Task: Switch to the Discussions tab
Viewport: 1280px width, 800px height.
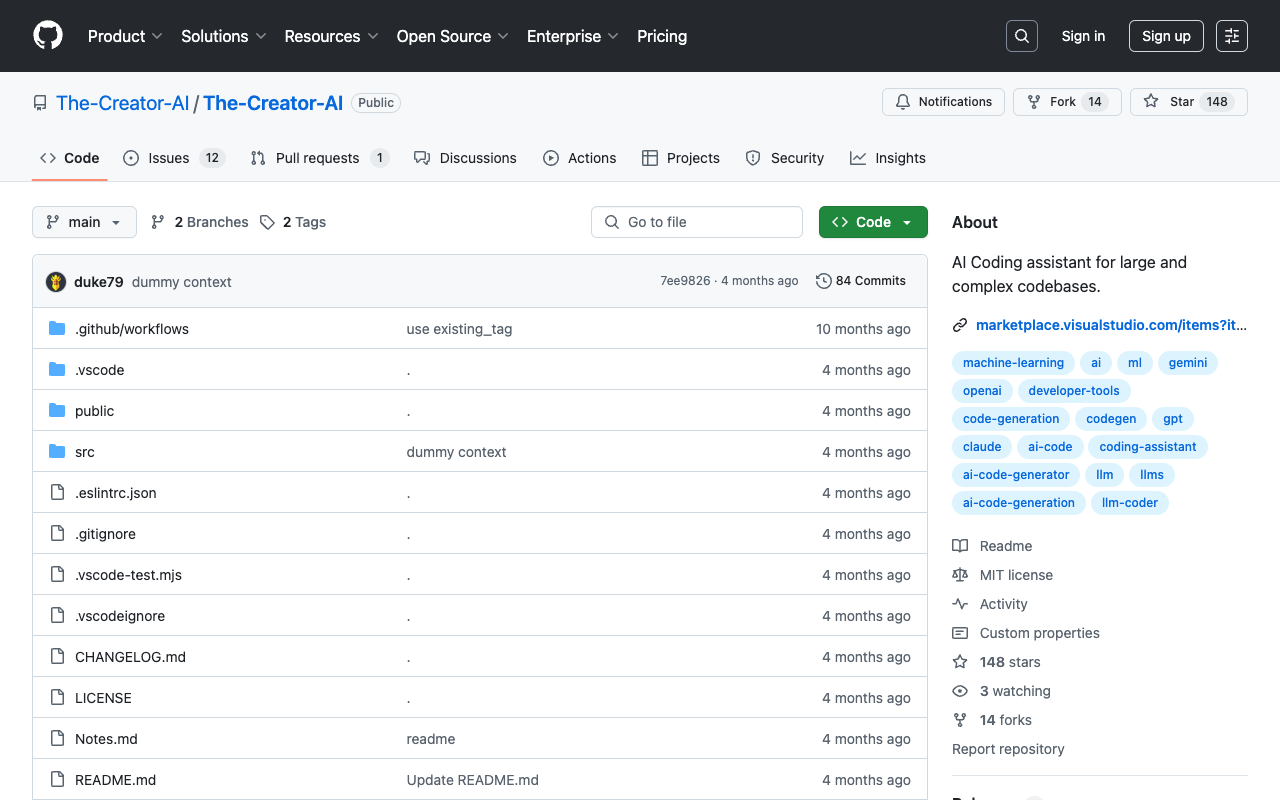Action: (x=465, y=158)
